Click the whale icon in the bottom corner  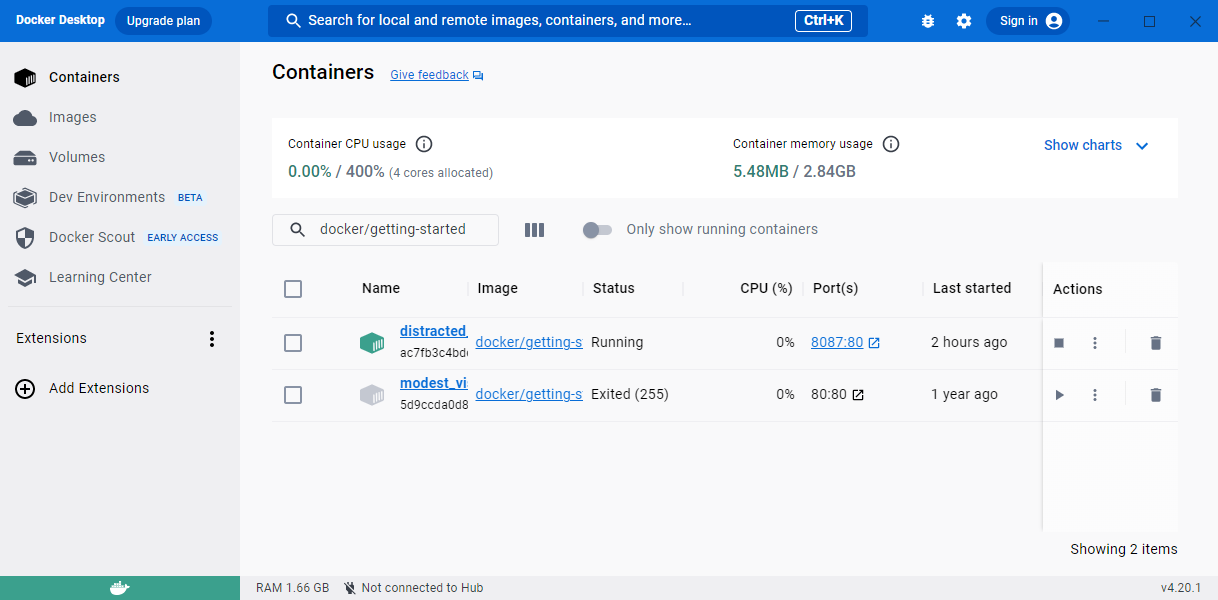pos(120,587)
